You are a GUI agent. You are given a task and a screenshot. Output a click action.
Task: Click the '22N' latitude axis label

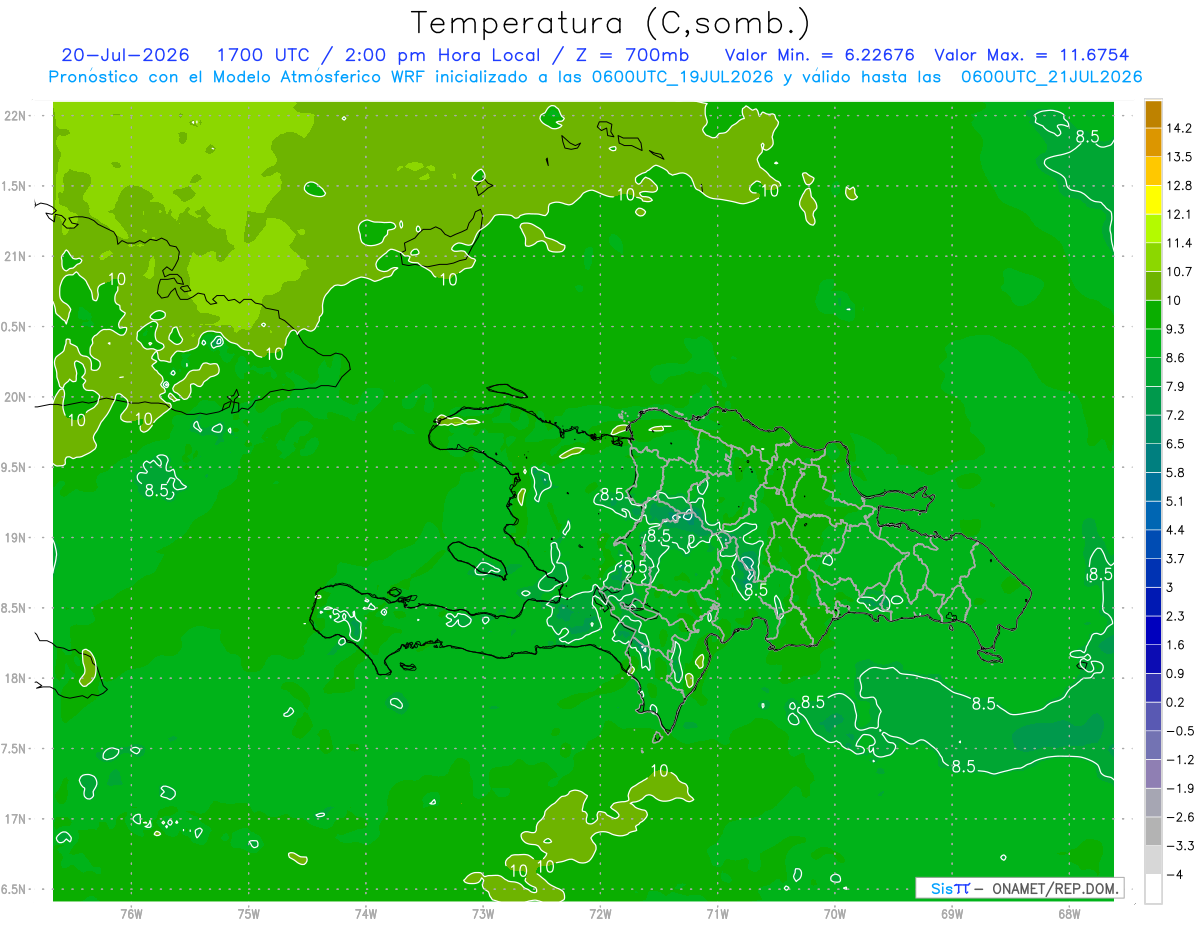14,116
